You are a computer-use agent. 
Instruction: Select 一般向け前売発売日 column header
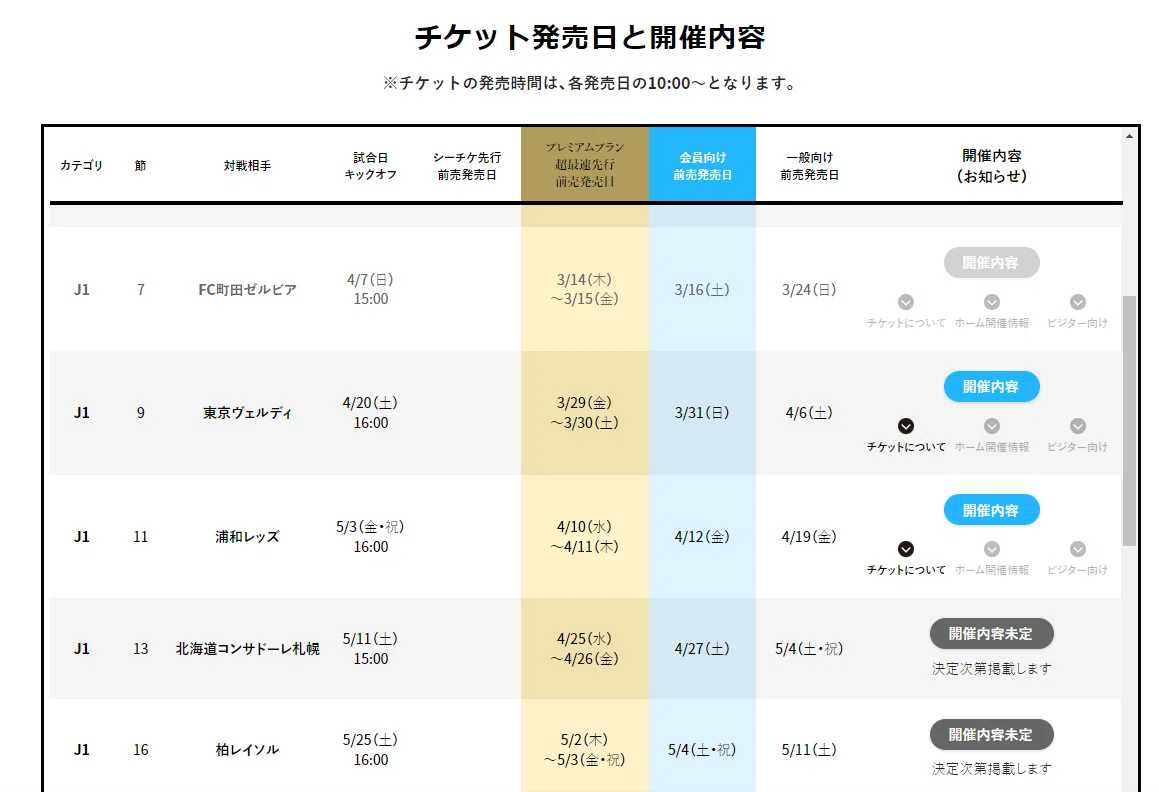[809, 166]
